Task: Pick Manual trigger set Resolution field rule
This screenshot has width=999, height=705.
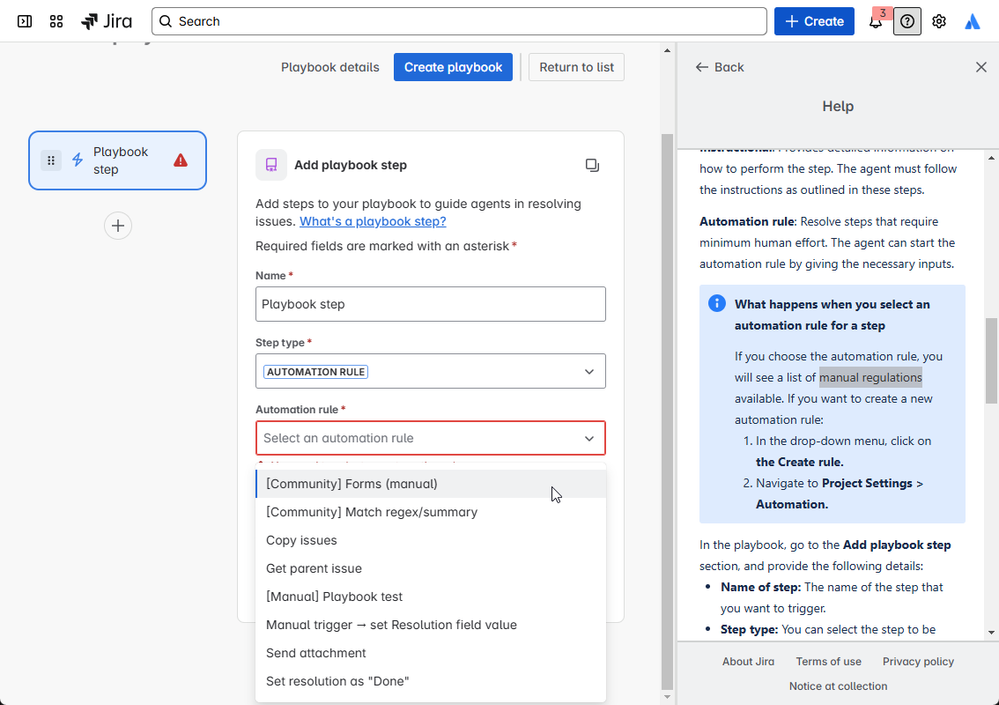Action: click(431, 625)
